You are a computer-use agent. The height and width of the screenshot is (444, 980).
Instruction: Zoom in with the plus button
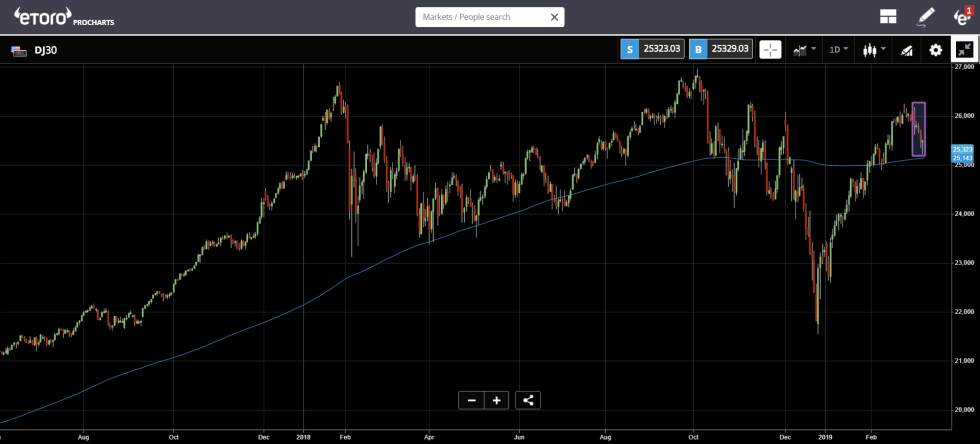[496, 400]
